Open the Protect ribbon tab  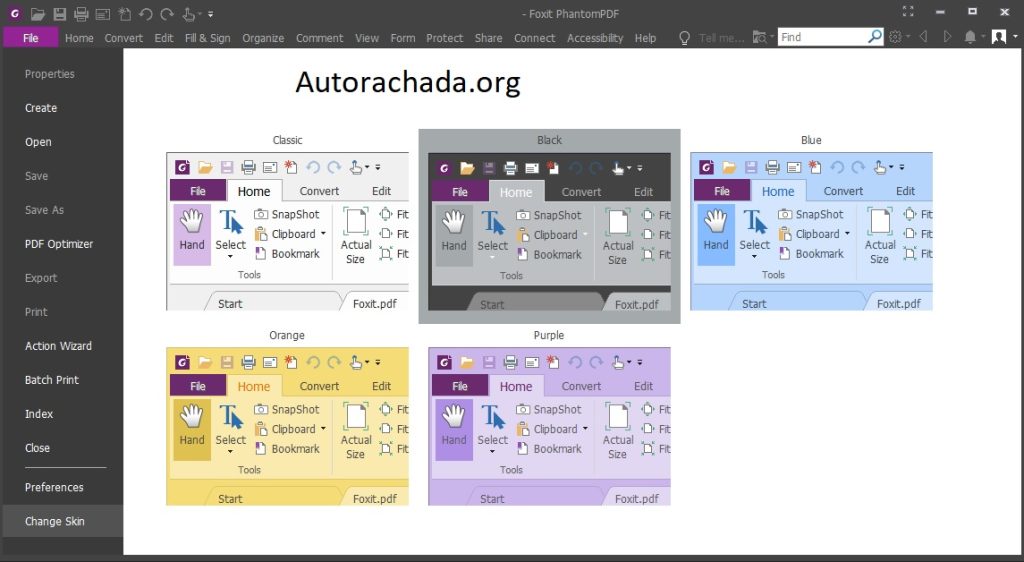point(445,38)
